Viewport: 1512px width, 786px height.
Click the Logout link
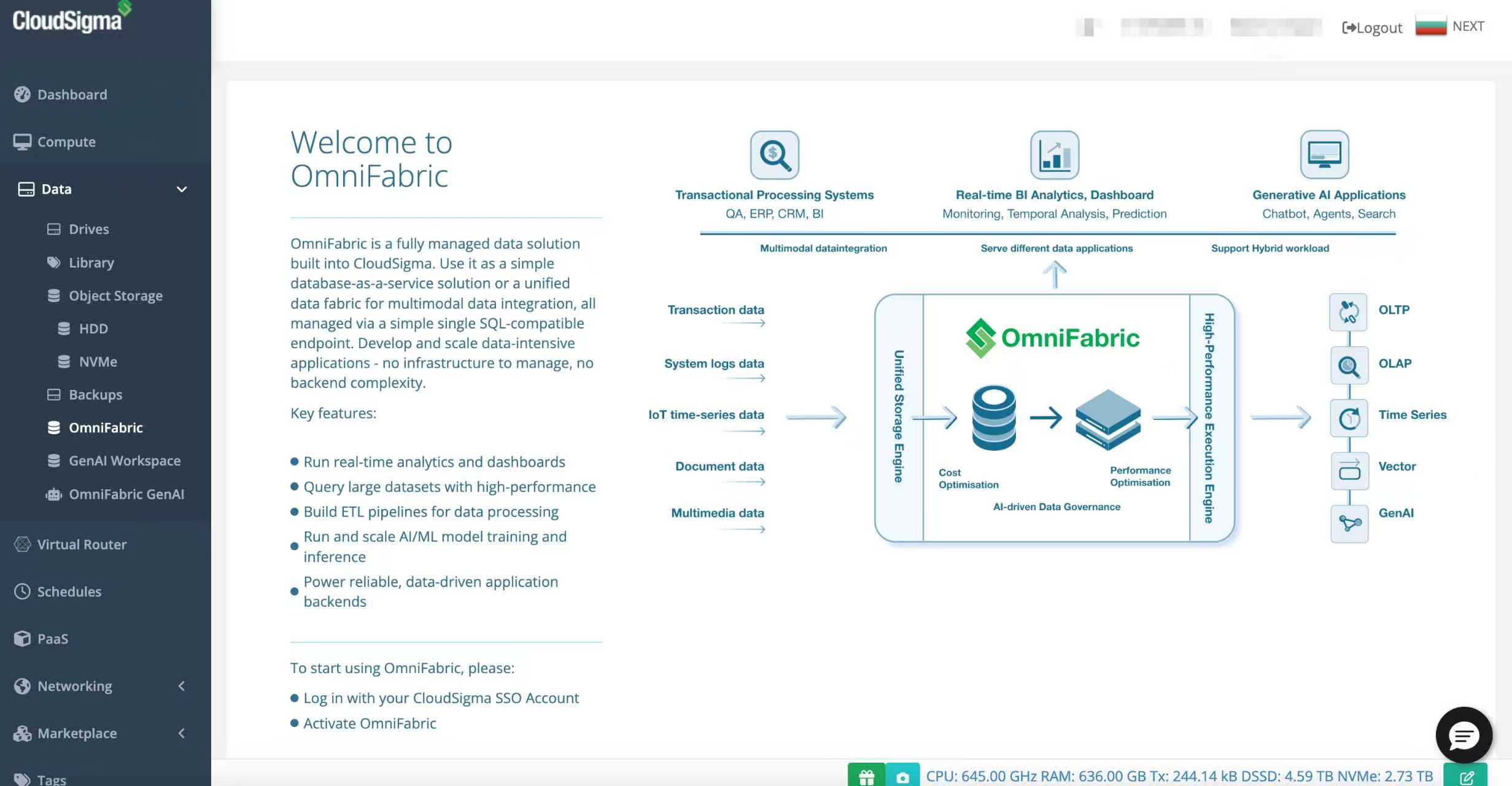click(x=1372, y=28)
